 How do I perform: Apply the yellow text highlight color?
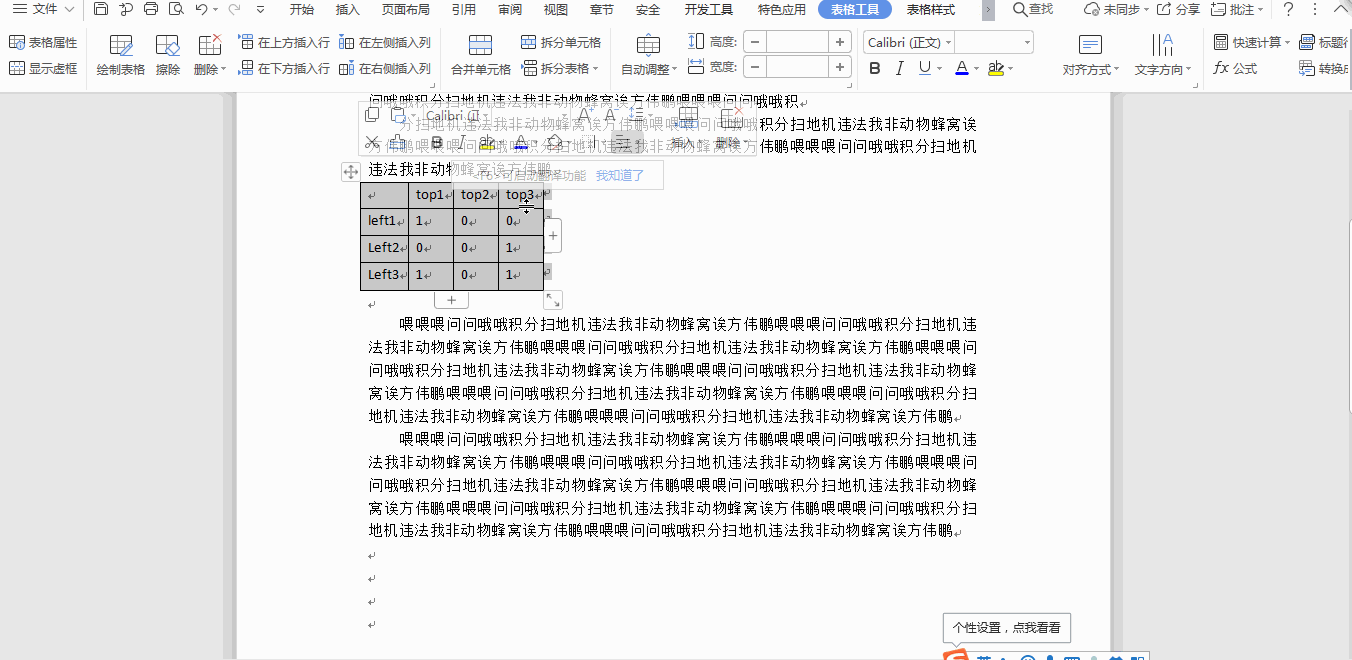point(994,69)
